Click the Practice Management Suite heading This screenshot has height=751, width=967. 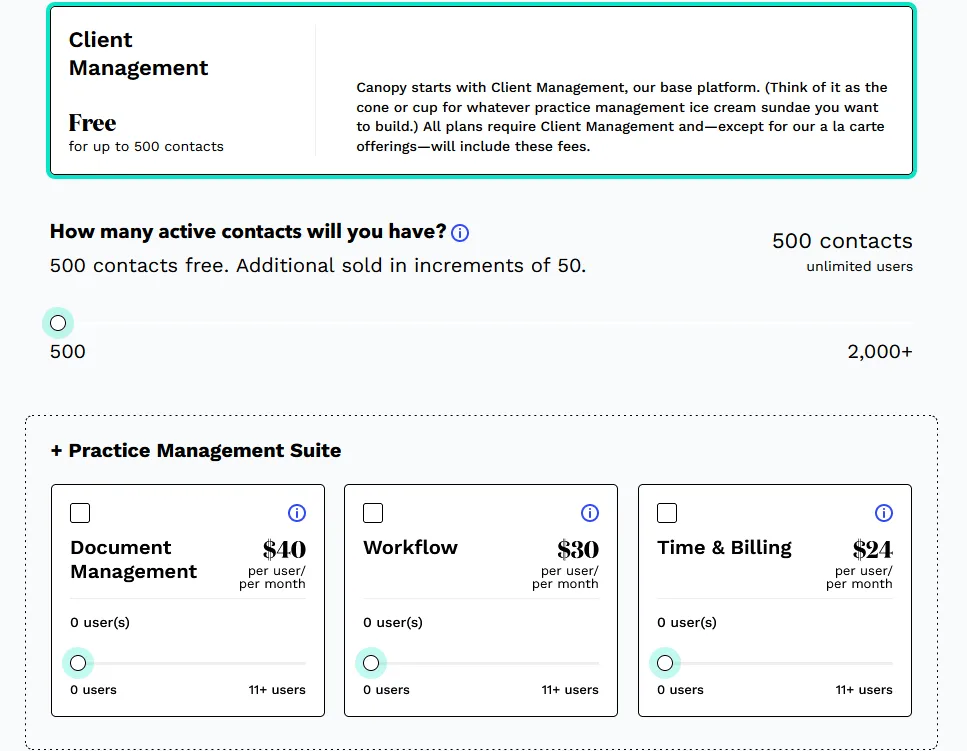pos(195,451)
